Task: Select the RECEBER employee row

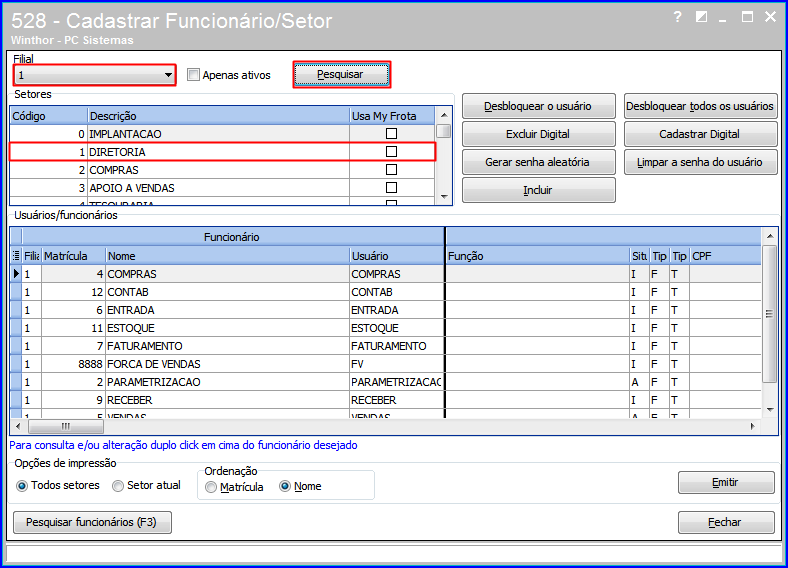Action: coord(385,400)
